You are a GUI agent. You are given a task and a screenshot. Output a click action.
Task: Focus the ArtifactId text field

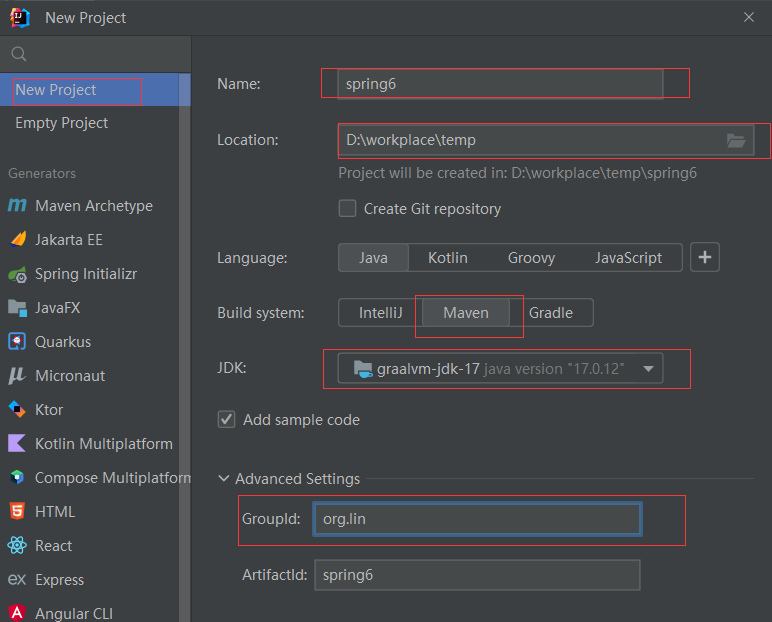477,575
